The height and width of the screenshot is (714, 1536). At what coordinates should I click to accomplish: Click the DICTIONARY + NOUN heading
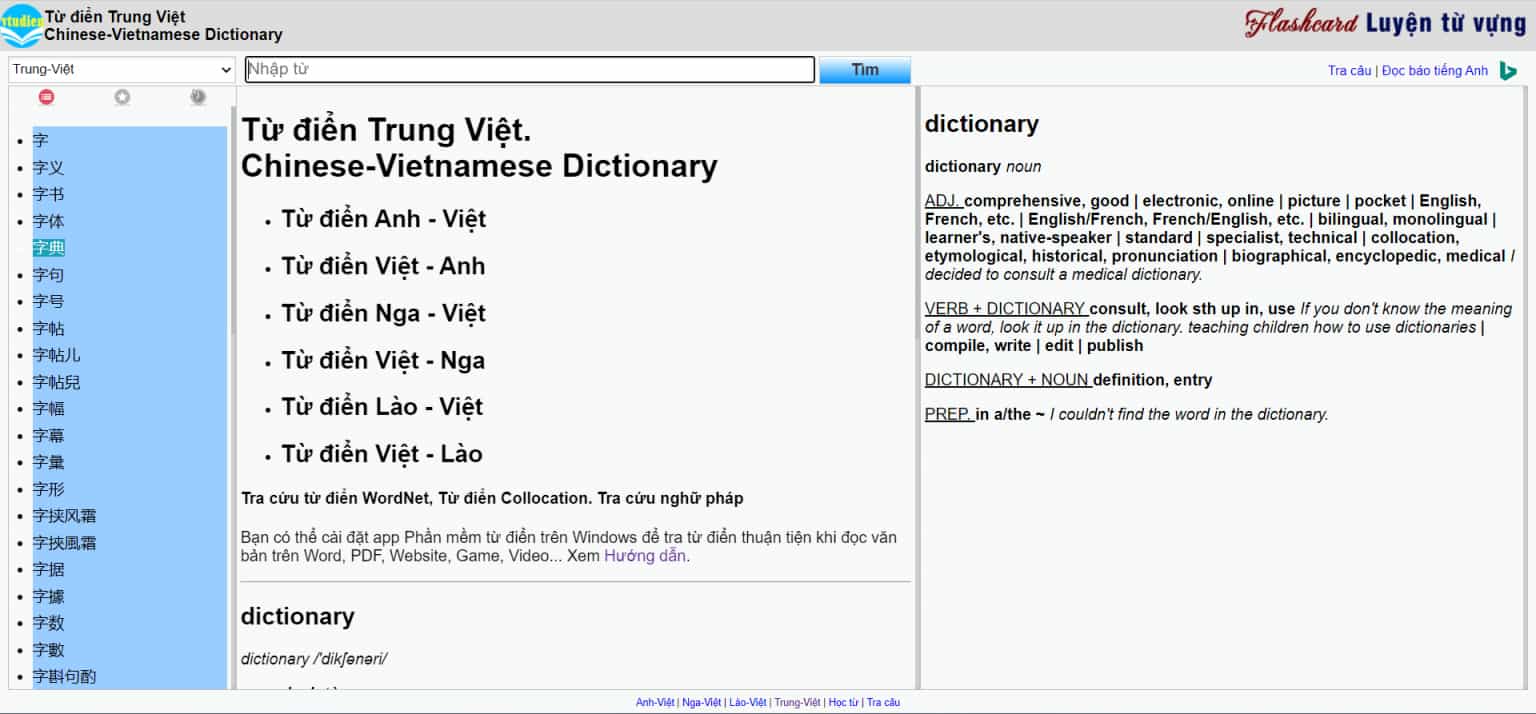(1008, 380)
